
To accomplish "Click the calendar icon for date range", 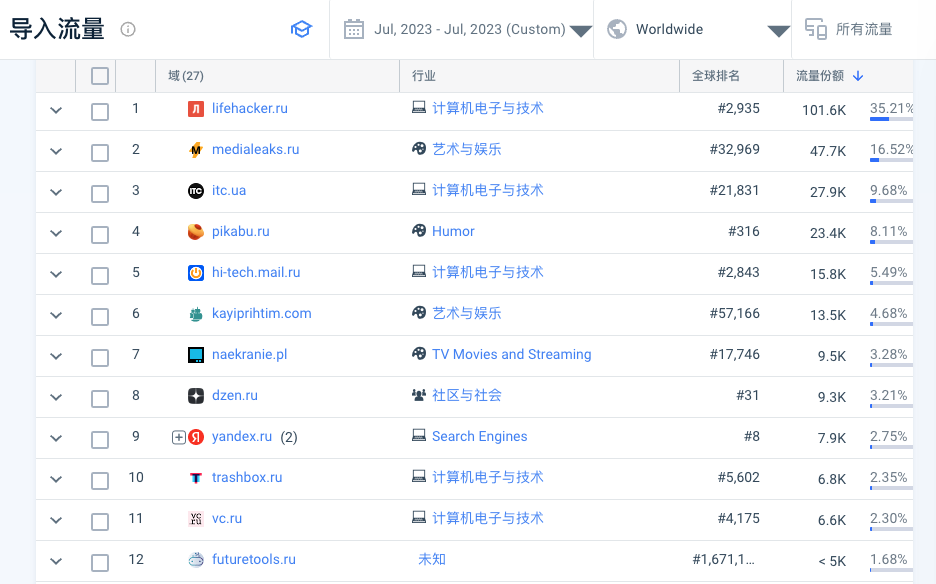I will point(353,29).
